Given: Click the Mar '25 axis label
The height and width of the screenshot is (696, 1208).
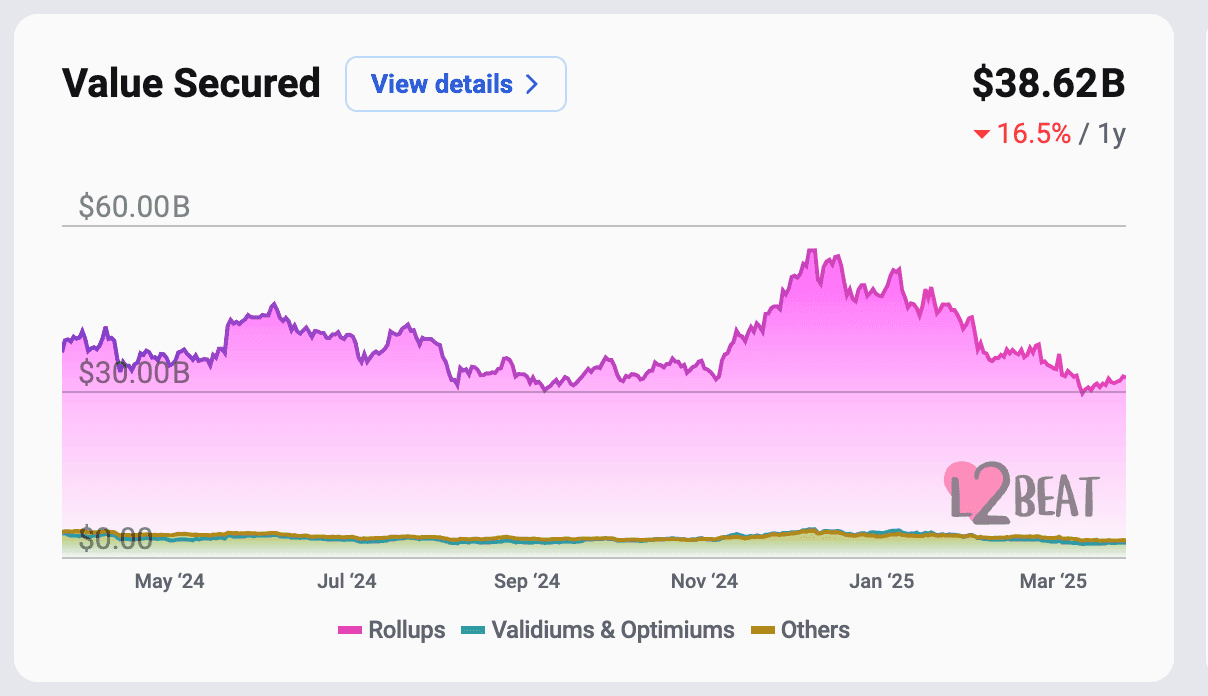Looking at the screenshot, I should click(x=1052, y=582).
